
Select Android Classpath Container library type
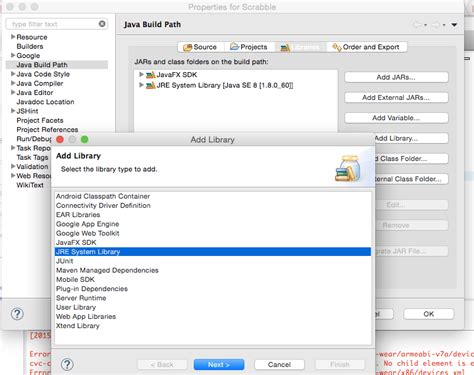click(213, 196)
